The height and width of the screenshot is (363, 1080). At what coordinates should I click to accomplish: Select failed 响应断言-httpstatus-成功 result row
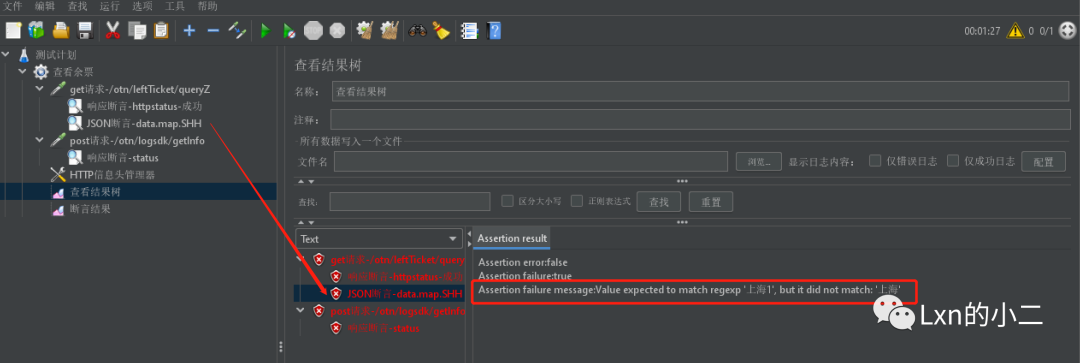(397, 276)
